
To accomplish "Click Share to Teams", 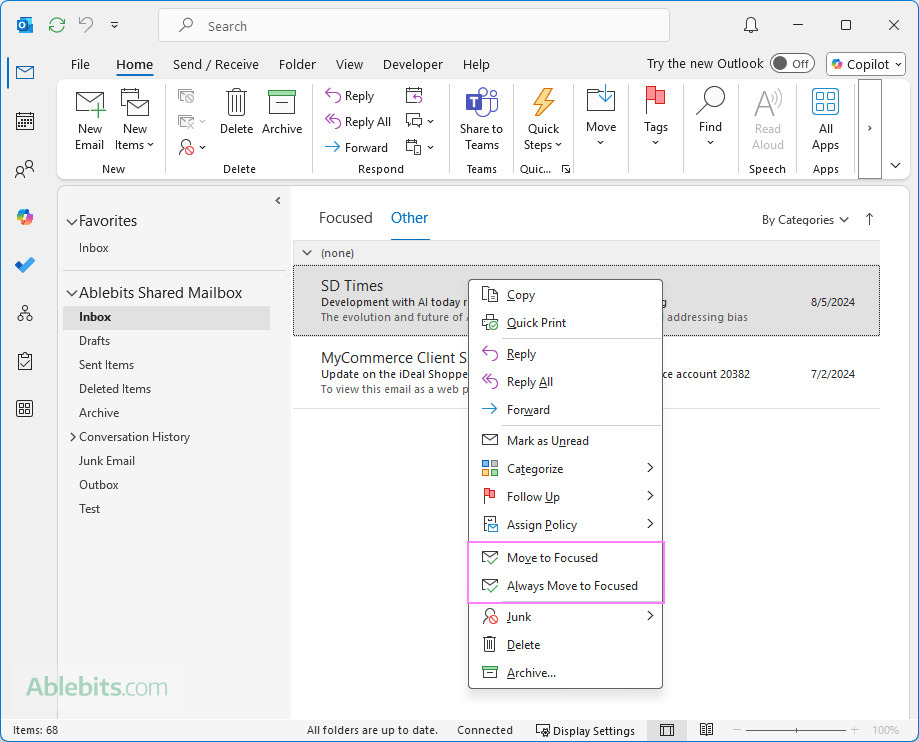I will click(x=481, y=120).
